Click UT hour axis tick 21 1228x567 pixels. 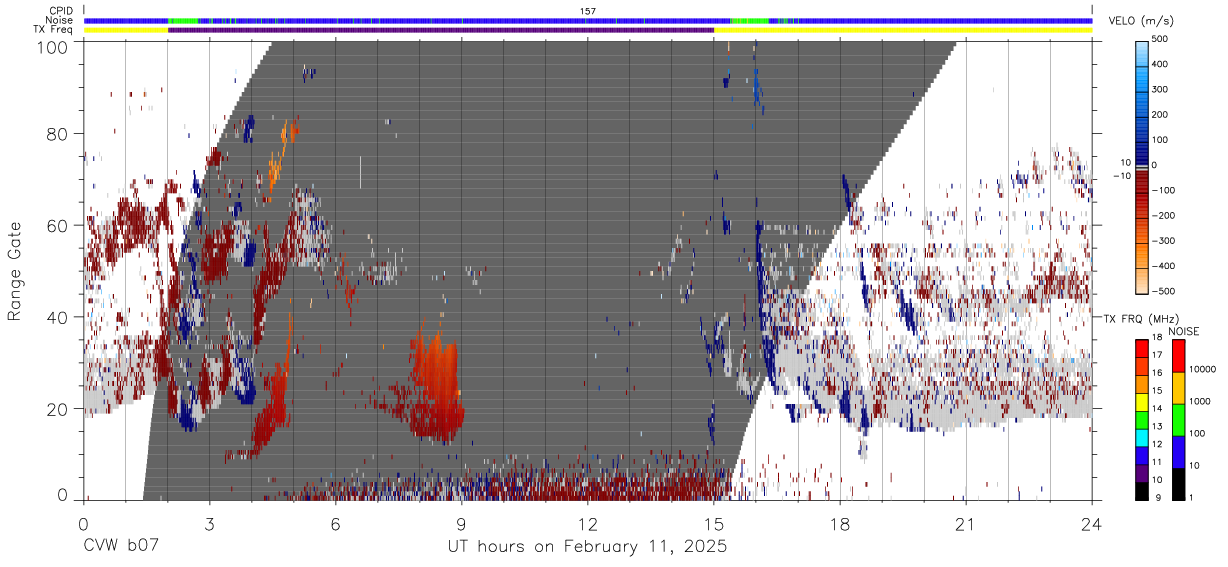(x=966, y=523)
